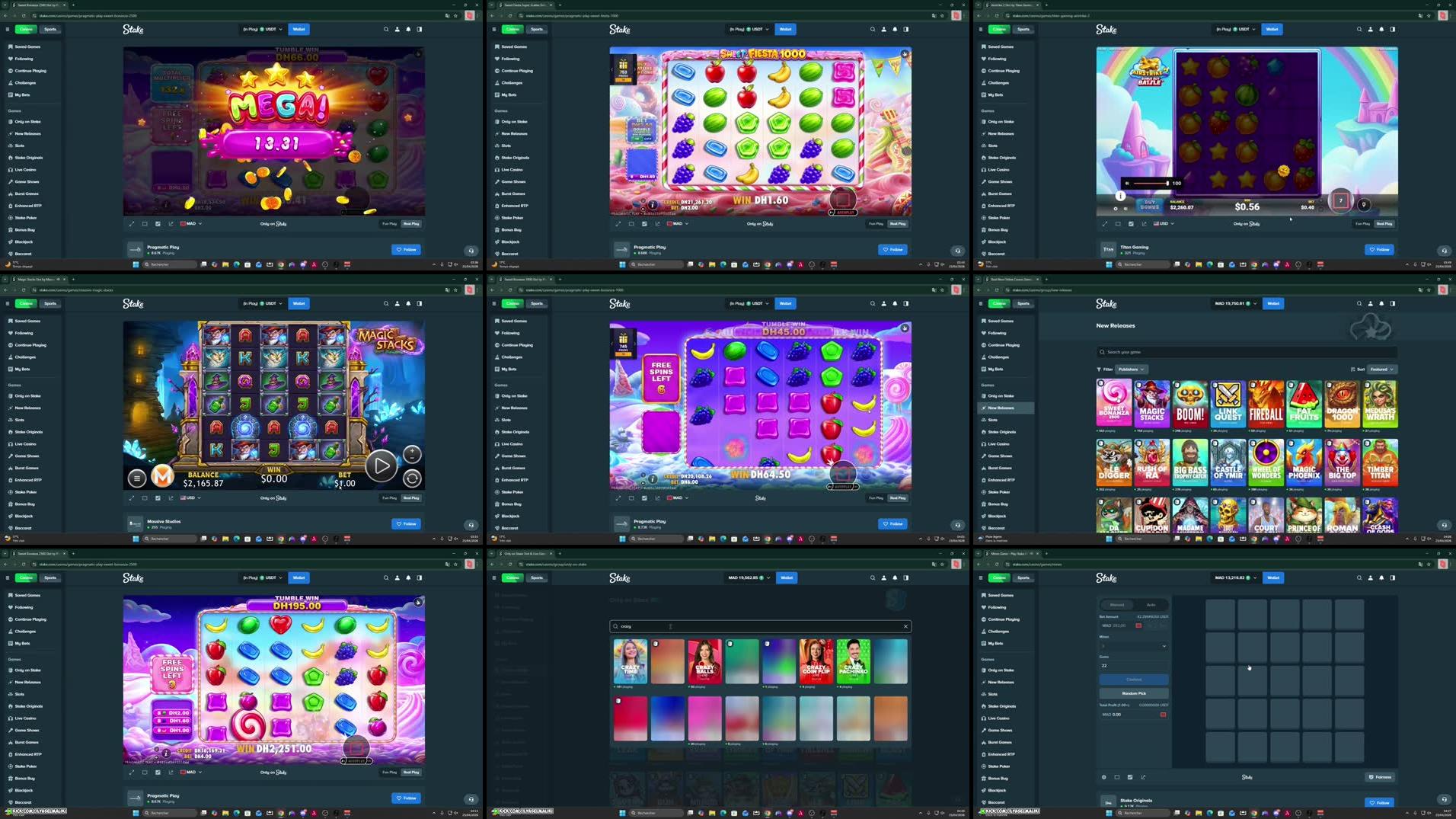Viewport: 1456px width, 819px height.
Task: Open sidebar hamburger menu in Mines window
Action: (x=981, y=577)
